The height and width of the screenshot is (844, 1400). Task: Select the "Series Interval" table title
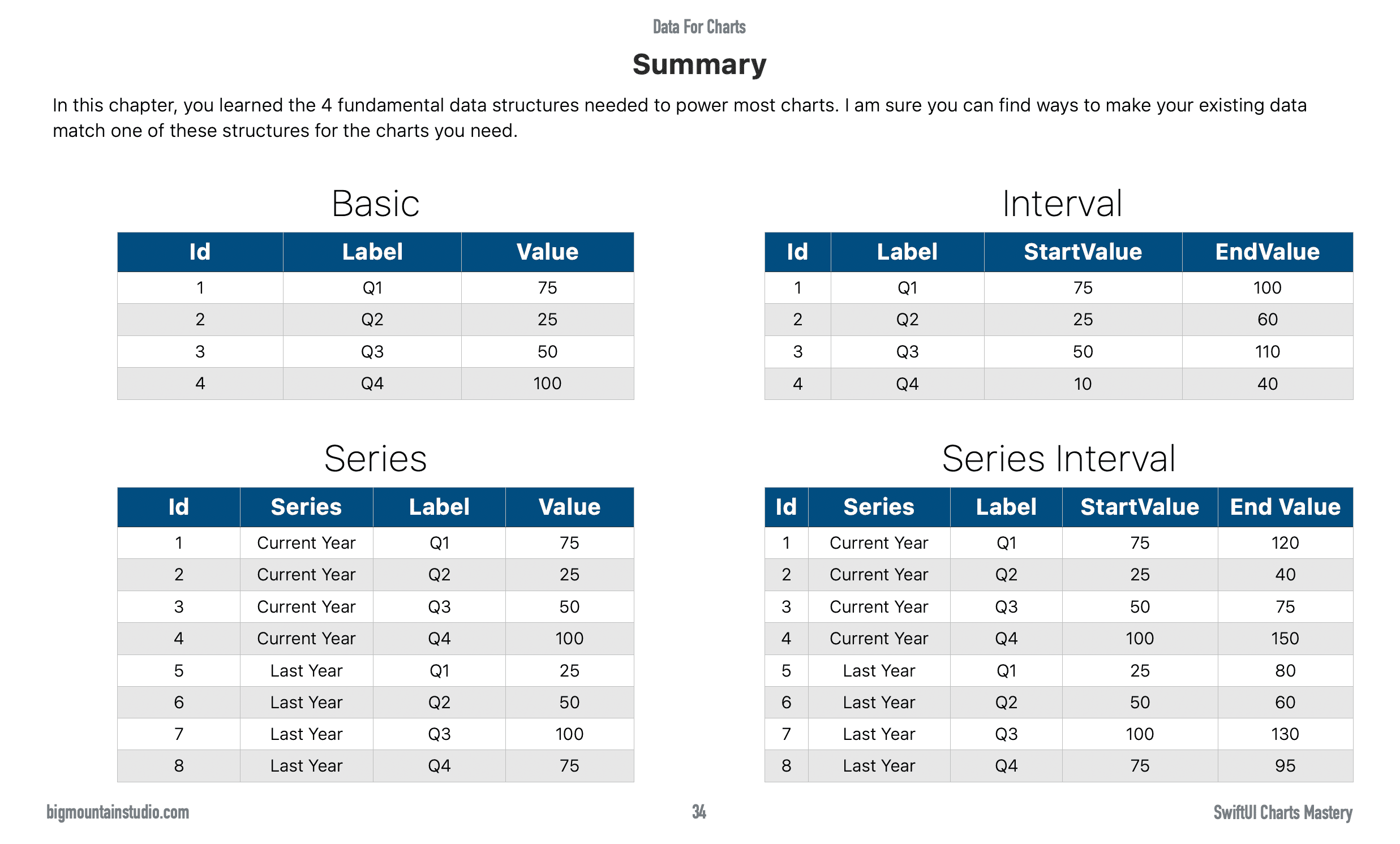(1058, 458)
